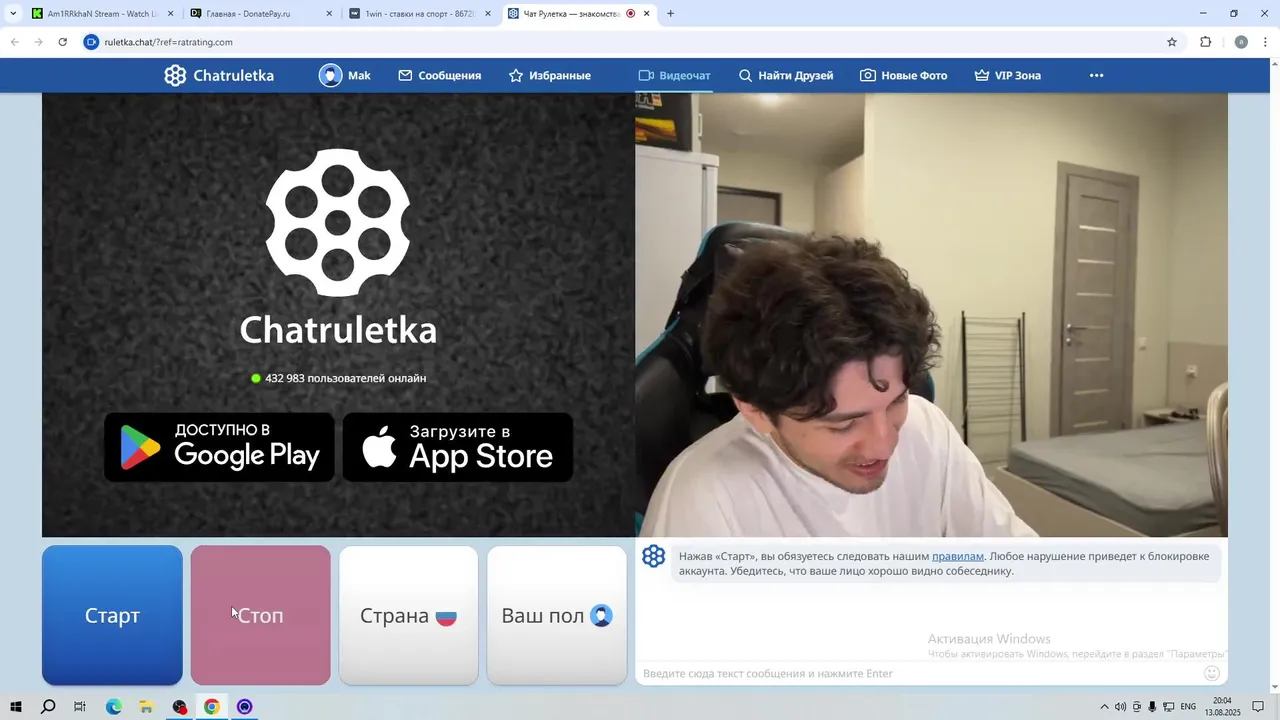The height and width of the screenshot is (720, 1280).
Task: Click the Chatruletka revolver logo in header
Action: click(176, 76)
